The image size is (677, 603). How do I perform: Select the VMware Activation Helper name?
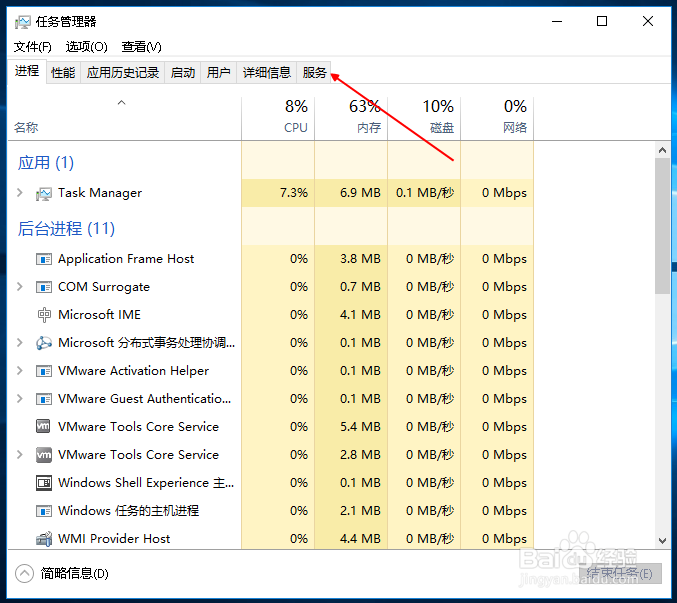133,370
